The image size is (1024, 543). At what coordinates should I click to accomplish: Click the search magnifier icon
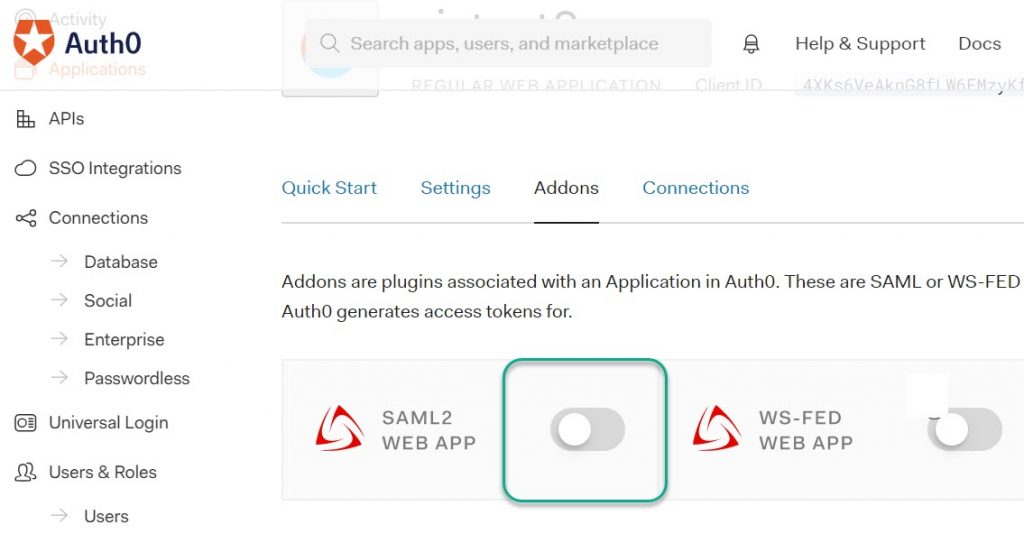329,43
